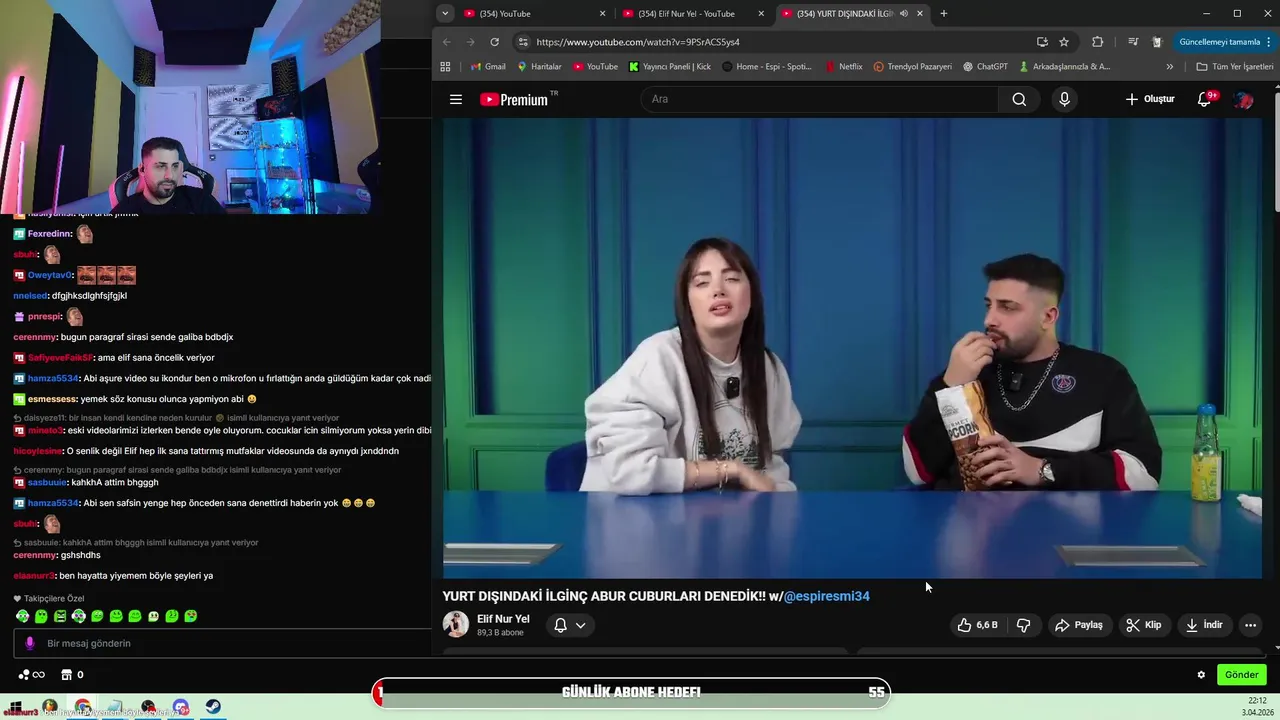Reload the page with refresh icon
The width and height of the screenshot is (1280, 720).
point(494,42)
